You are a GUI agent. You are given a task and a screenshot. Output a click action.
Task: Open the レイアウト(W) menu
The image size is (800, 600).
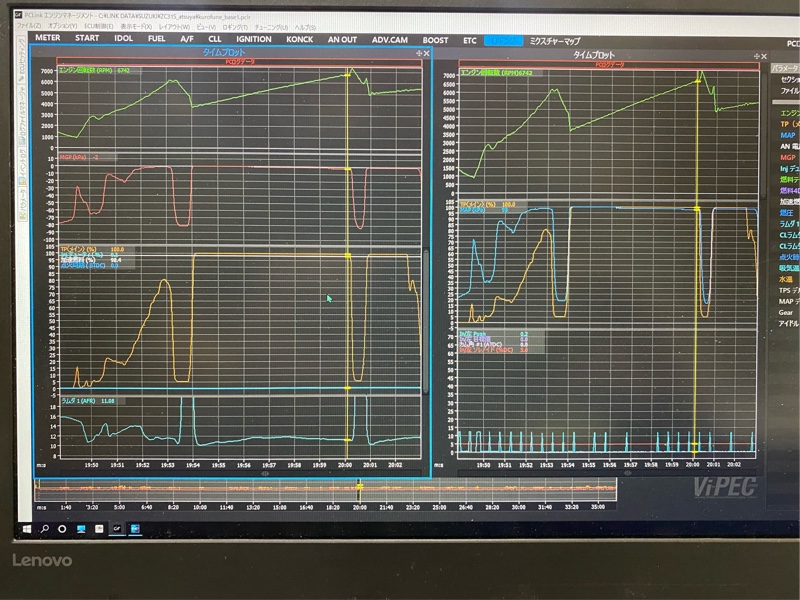[x=174, y=27]
